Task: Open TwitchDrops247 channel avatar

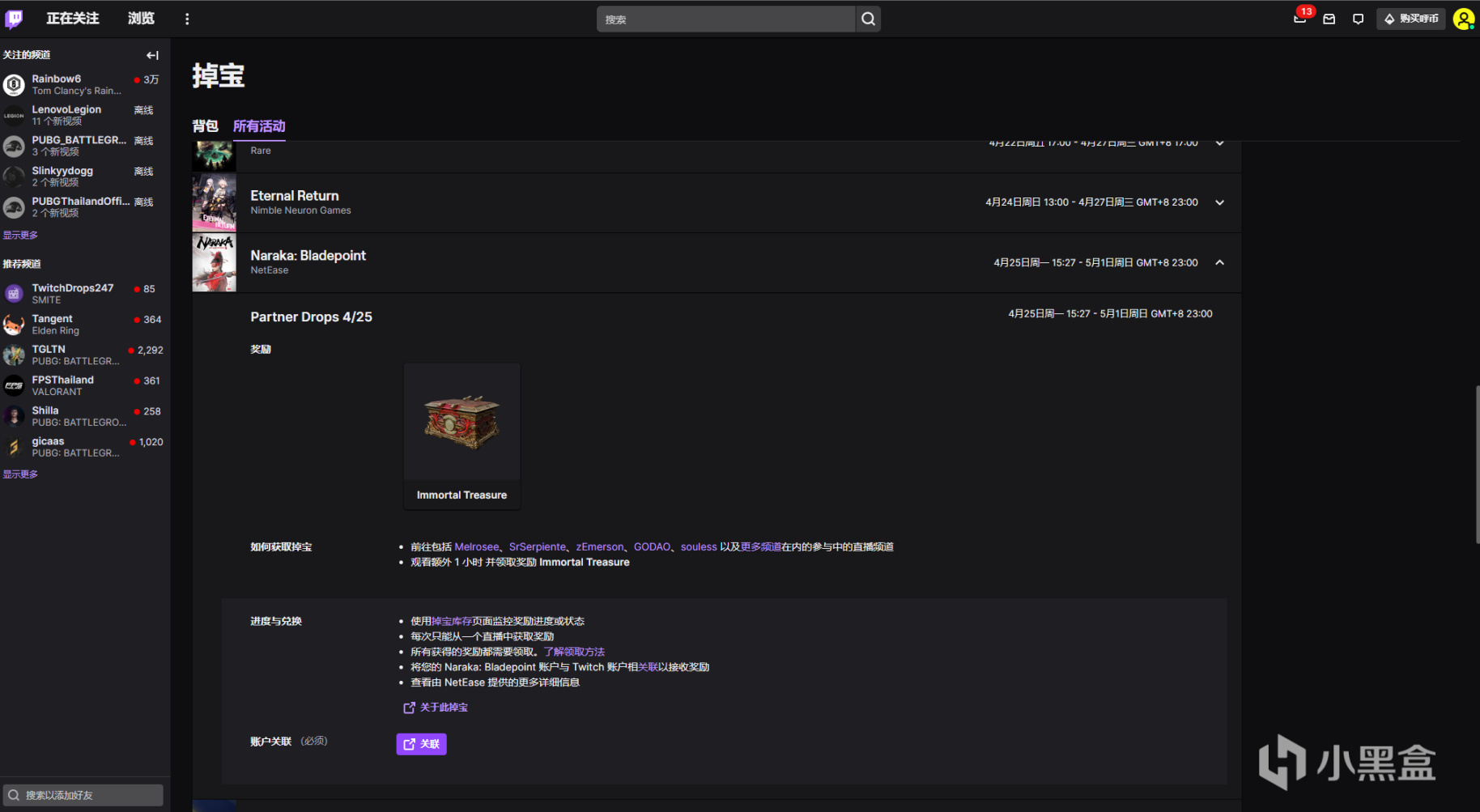Action: (x=14, y=294)
